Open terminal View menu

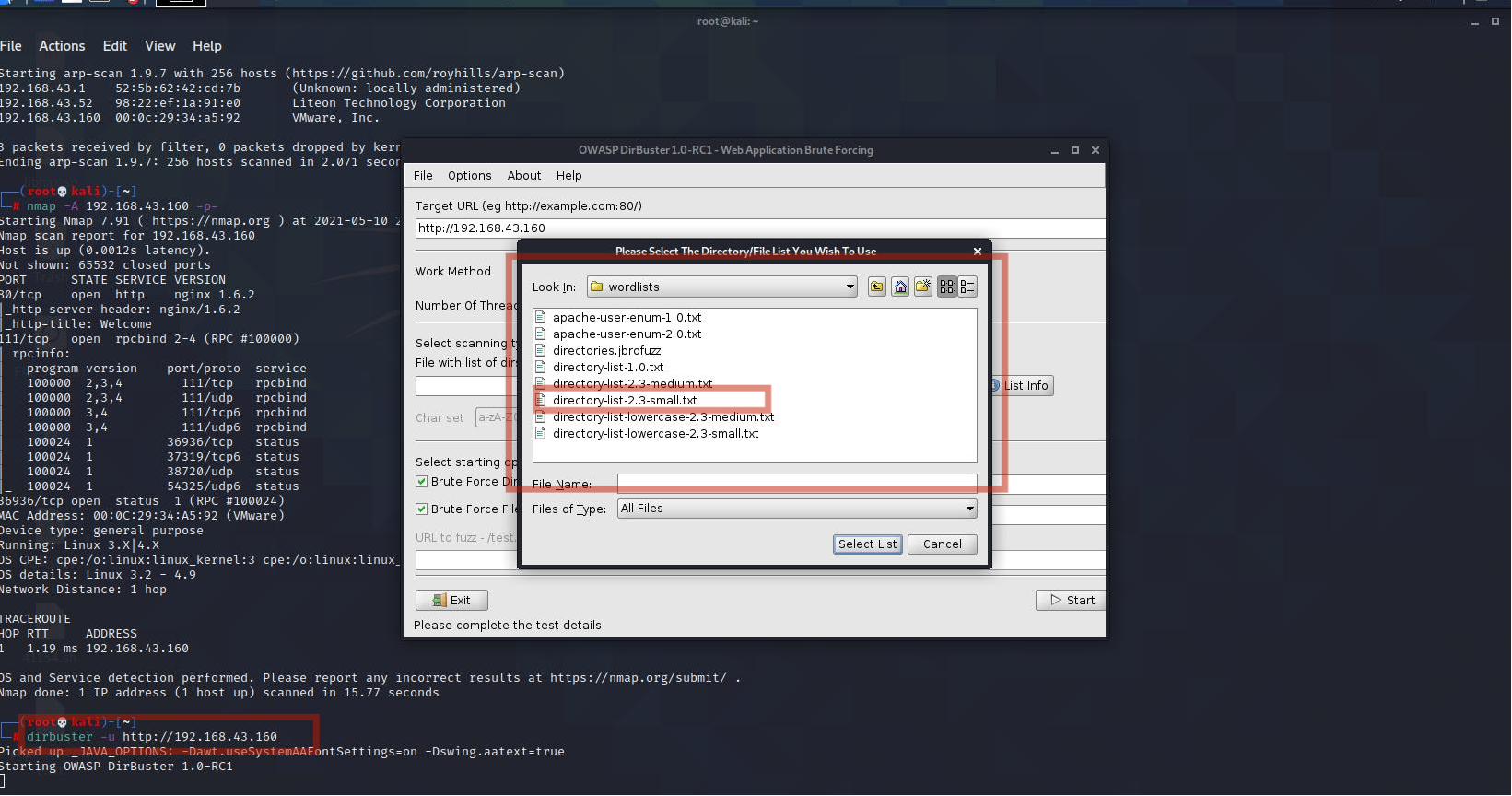pyautogui.click(x=159, y=46)
